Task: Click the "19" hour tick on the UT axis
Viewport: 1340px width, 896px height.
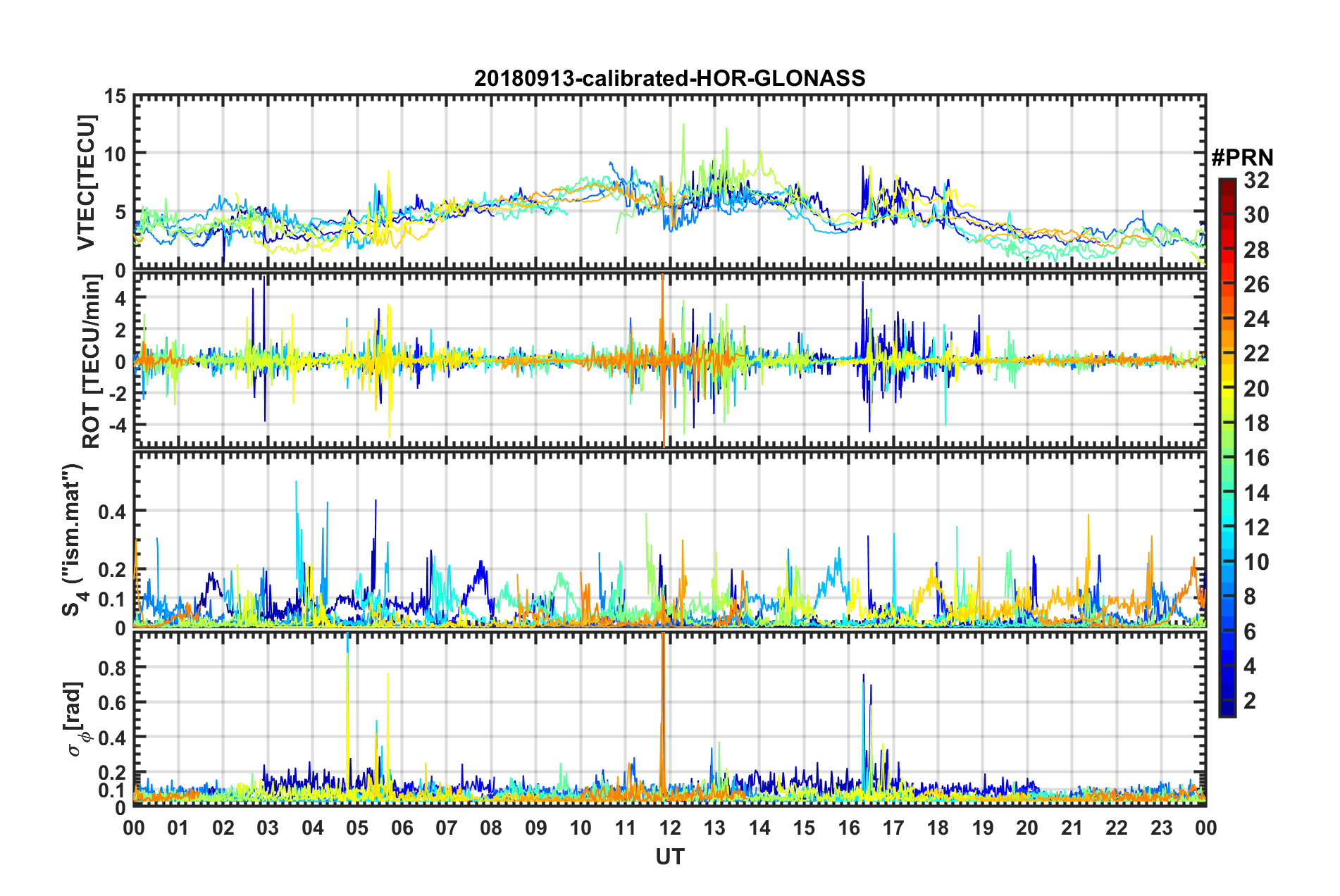Action: [983, 828]
